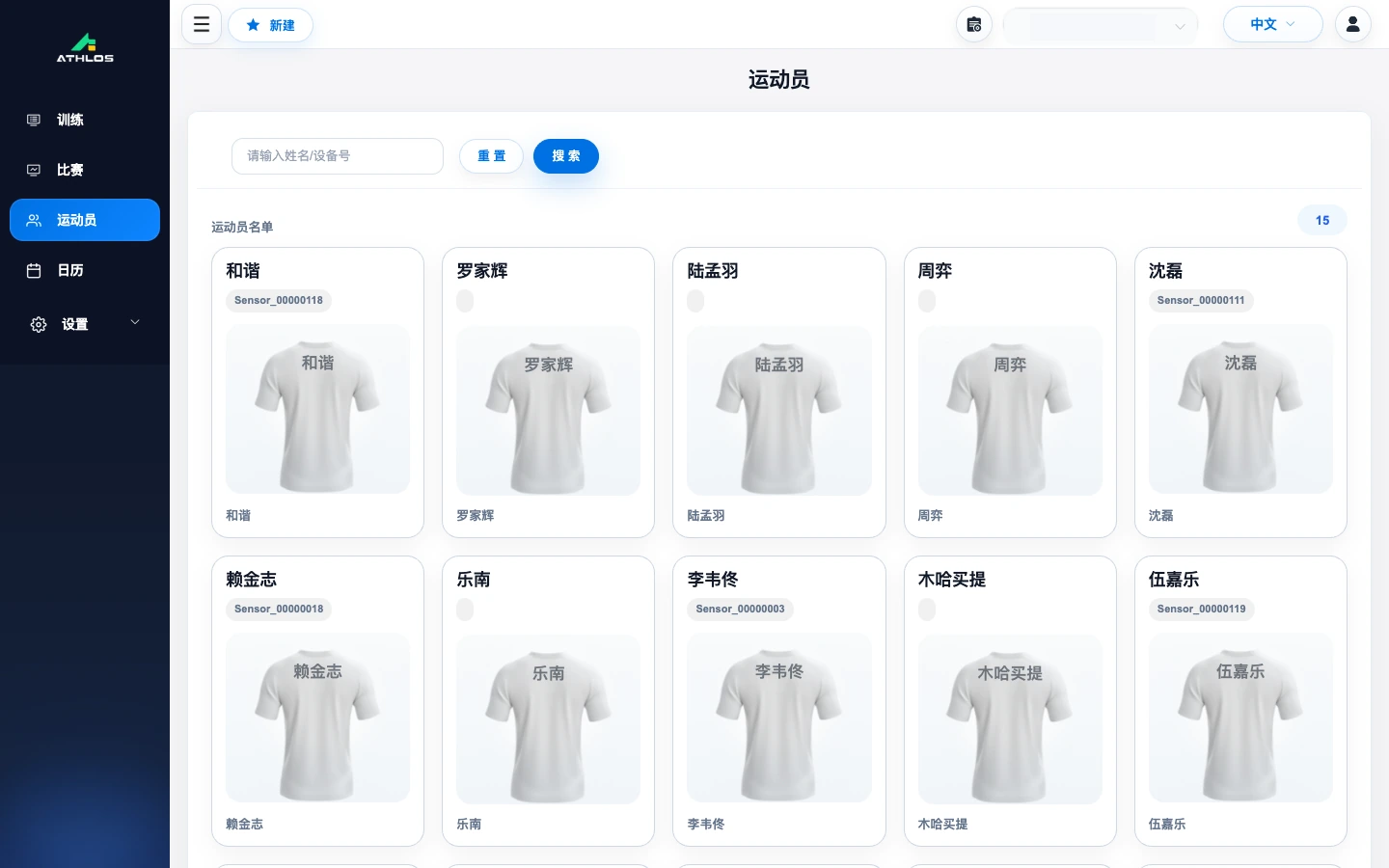Click the empty sensor tag on 罗家辉 card
The height and width of the screenshot is (868, 1389).
(465, 301)
